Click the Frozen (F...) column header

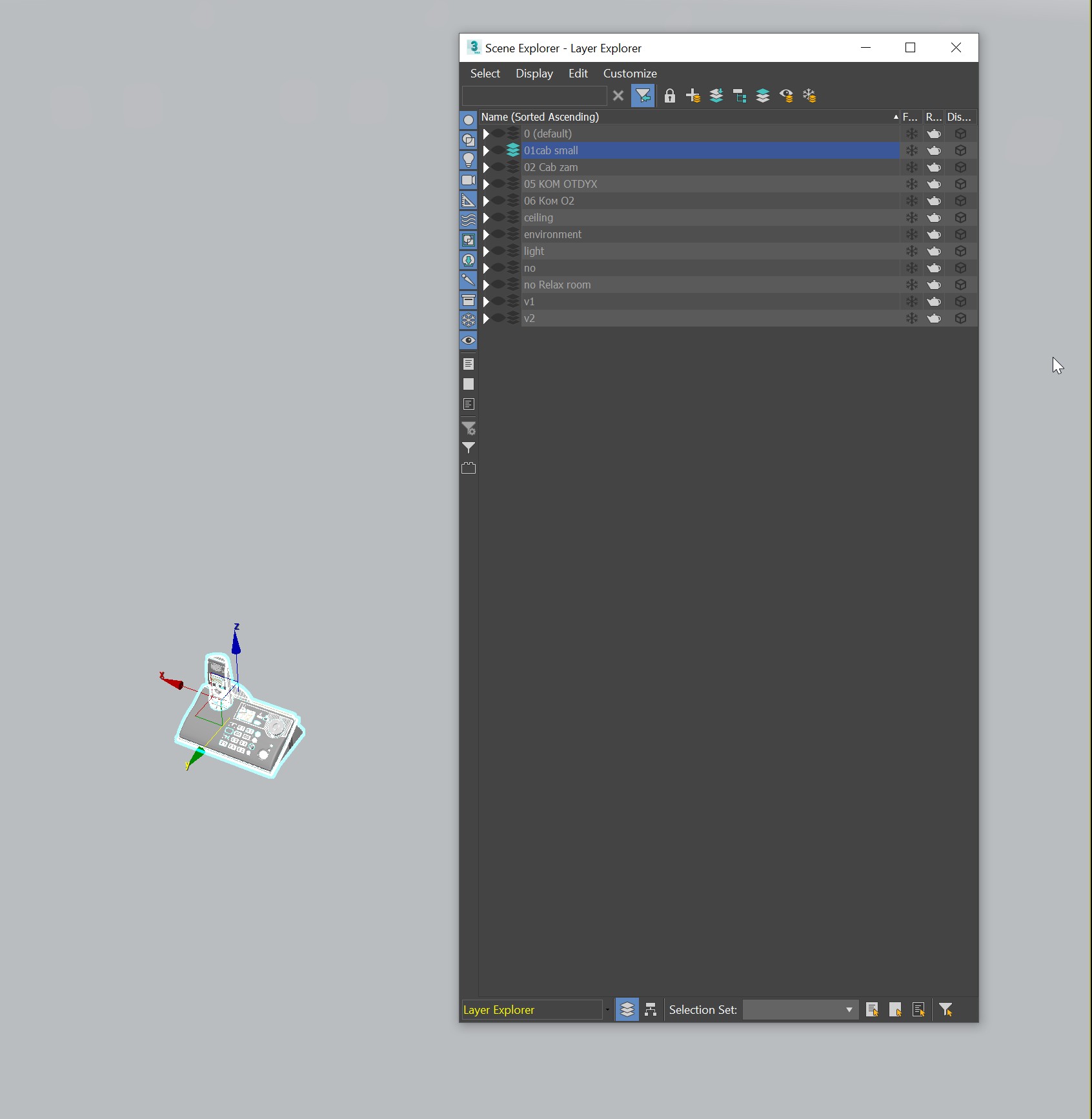coord(911,117)
